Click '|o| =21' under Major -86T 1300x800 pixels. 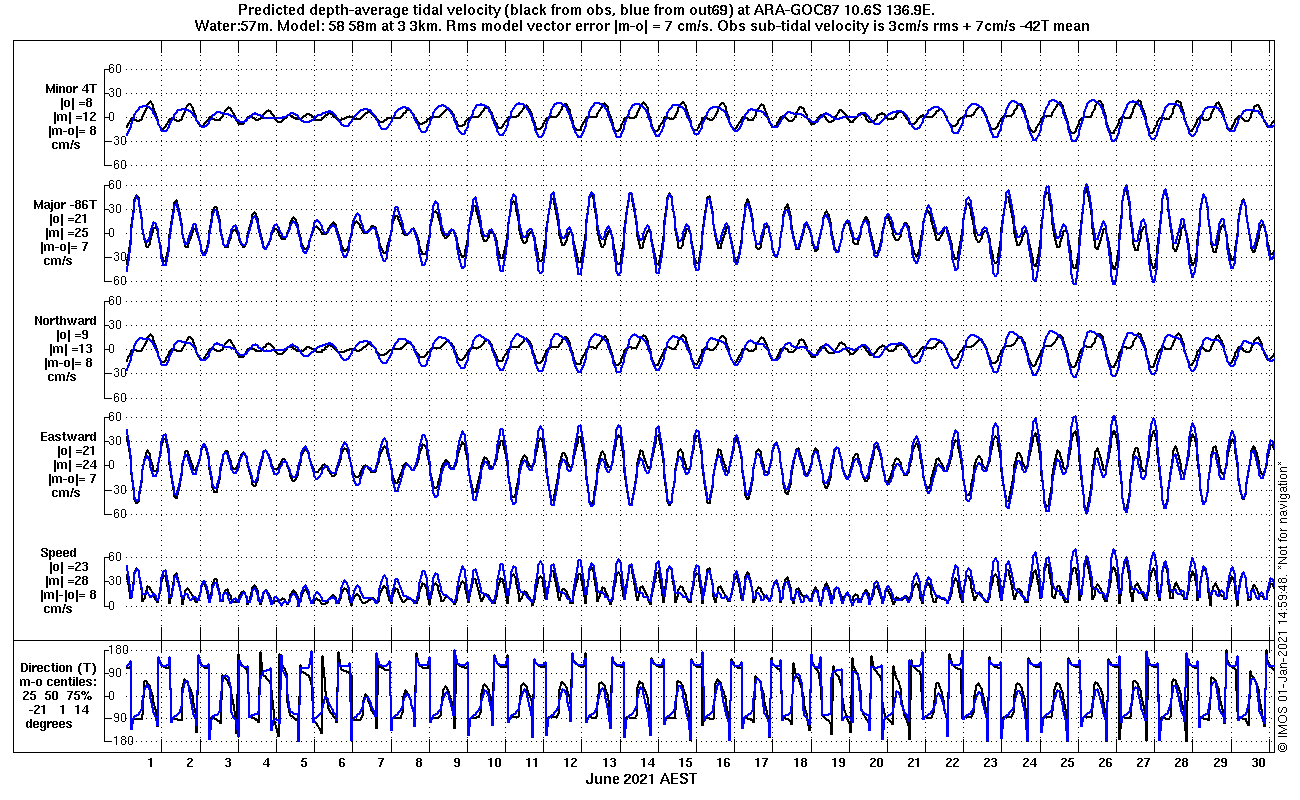pos(72,218)
